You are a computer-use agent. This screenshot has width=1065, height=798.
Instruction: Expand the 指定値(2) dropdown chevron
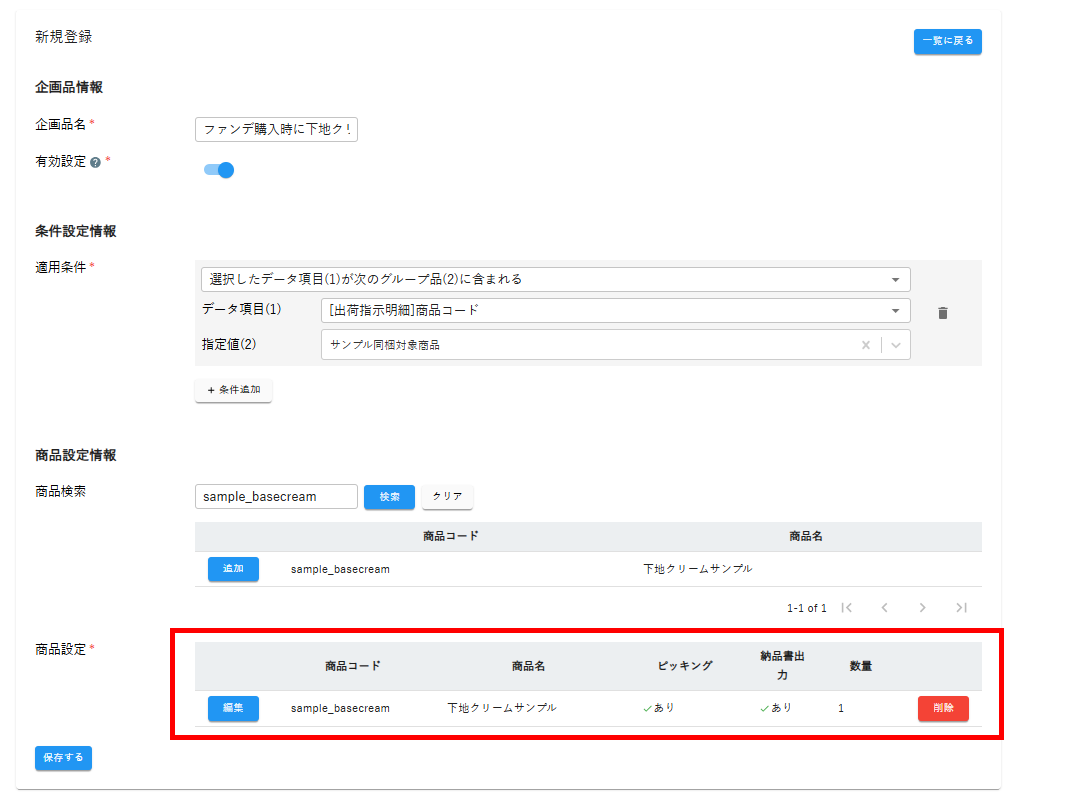896,345
